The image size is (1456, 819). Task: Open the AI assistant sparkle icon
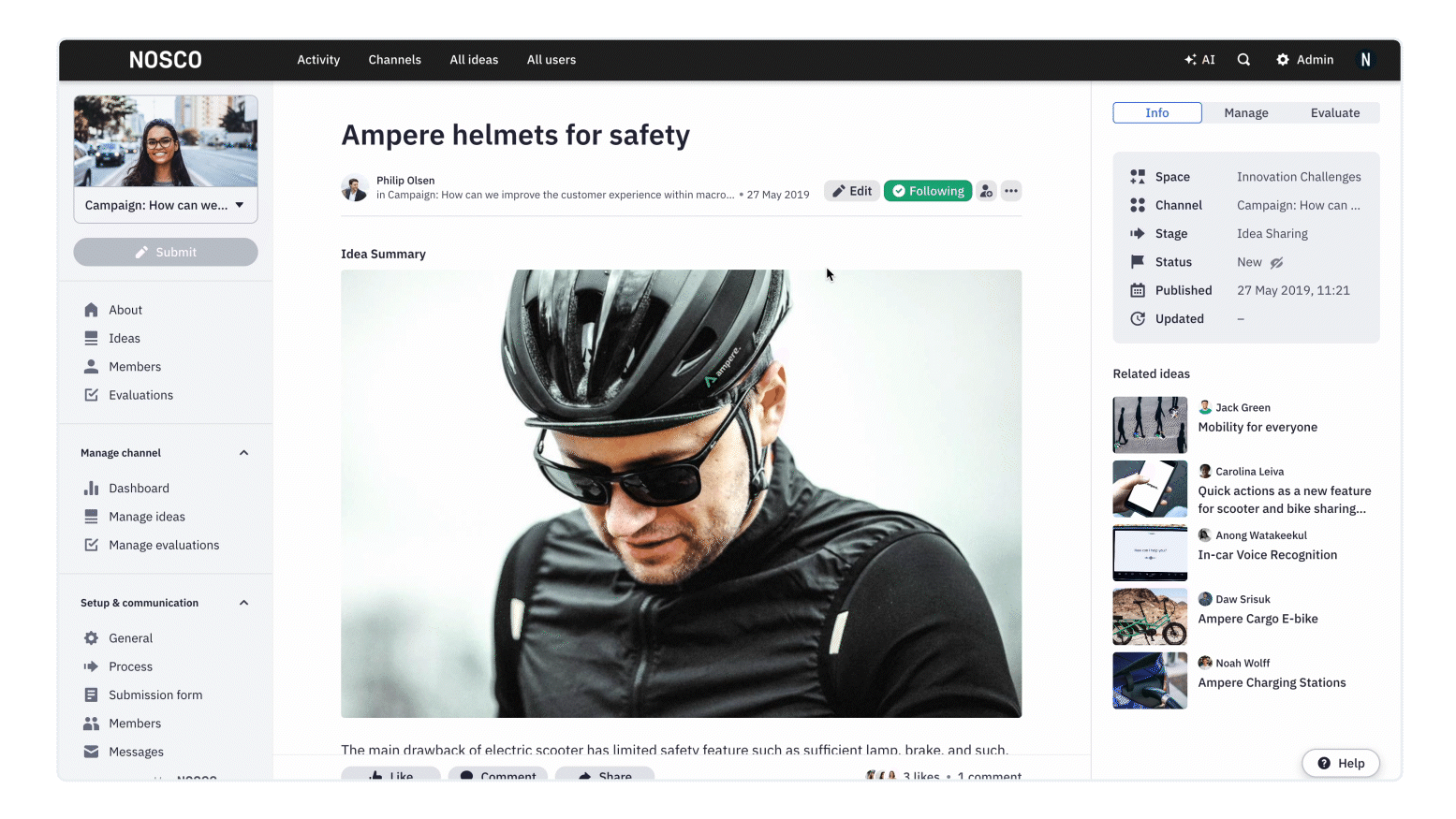coord(1190,60)
